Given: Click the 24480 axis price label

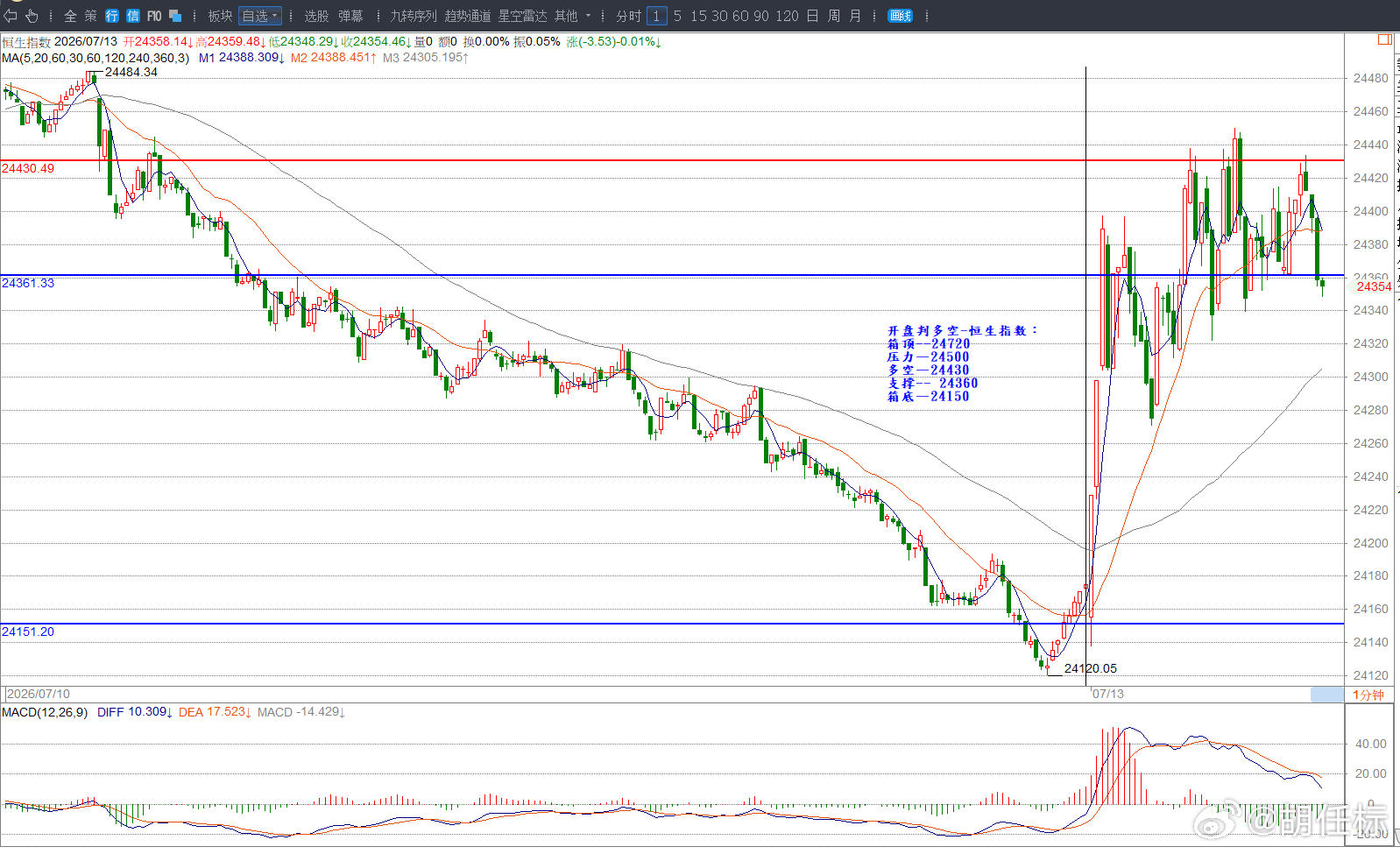Looking at the screenshot, I should tap(1370, 78).
